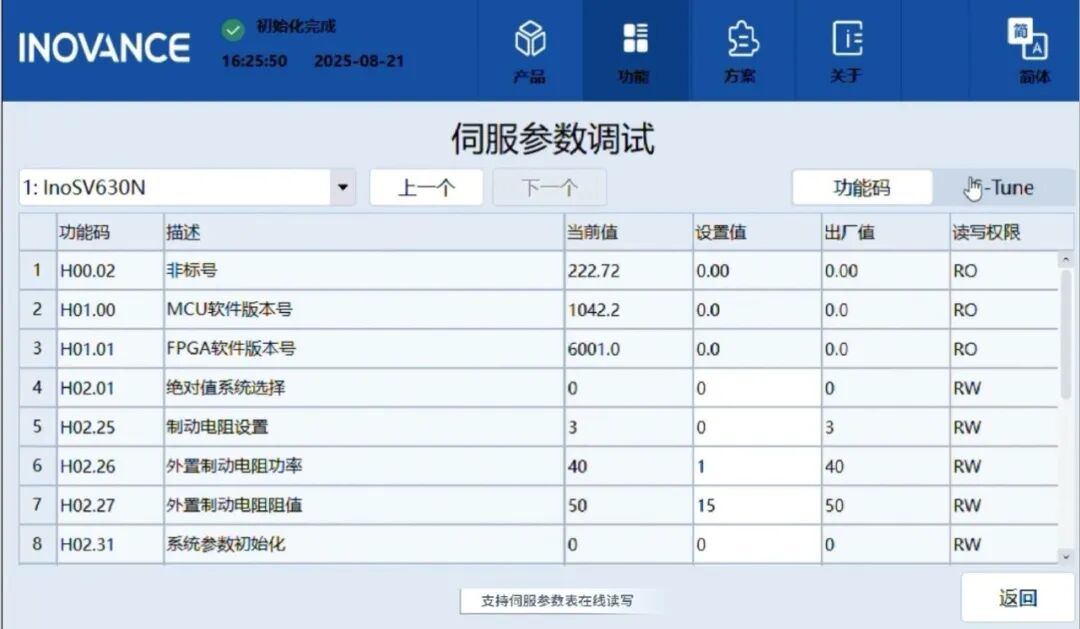
Task: Select the H01.00 function code cell
Action: coord(110,309)
